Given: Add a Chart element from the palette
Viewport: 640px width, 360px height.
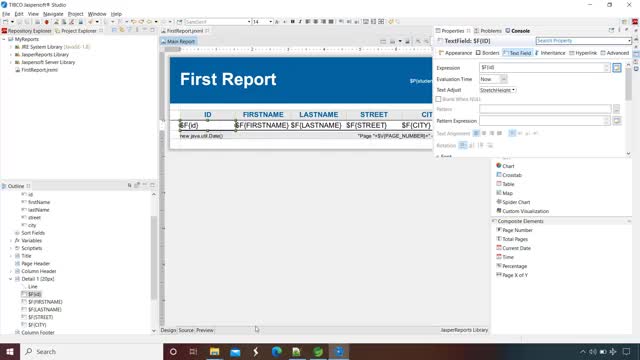Looking at the screenshot, I should click(x=505, y=166).
